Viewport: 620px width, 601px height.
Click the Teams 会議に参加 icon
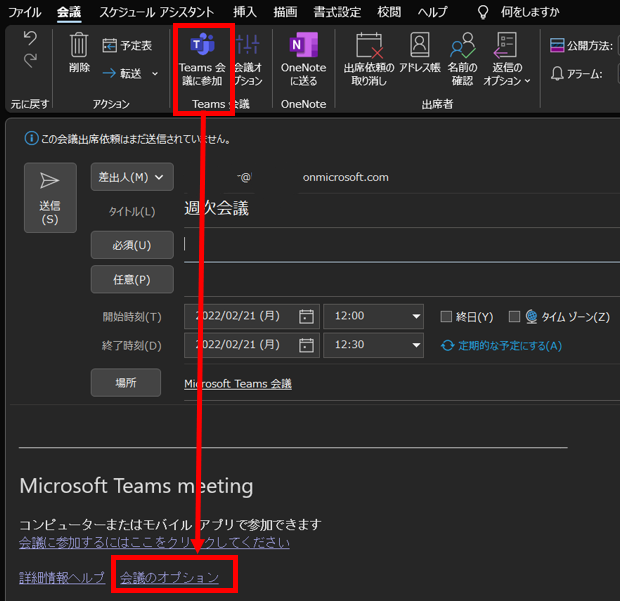(x=202, y=44)
